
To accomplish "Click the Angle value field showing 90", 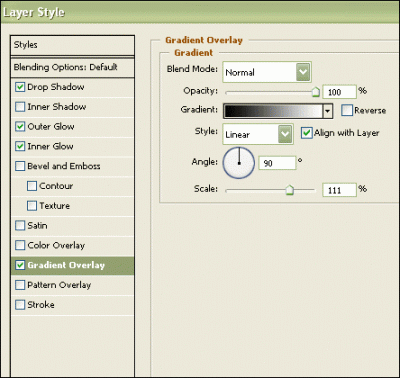I will pyautogui.click(x=277, y=163).
